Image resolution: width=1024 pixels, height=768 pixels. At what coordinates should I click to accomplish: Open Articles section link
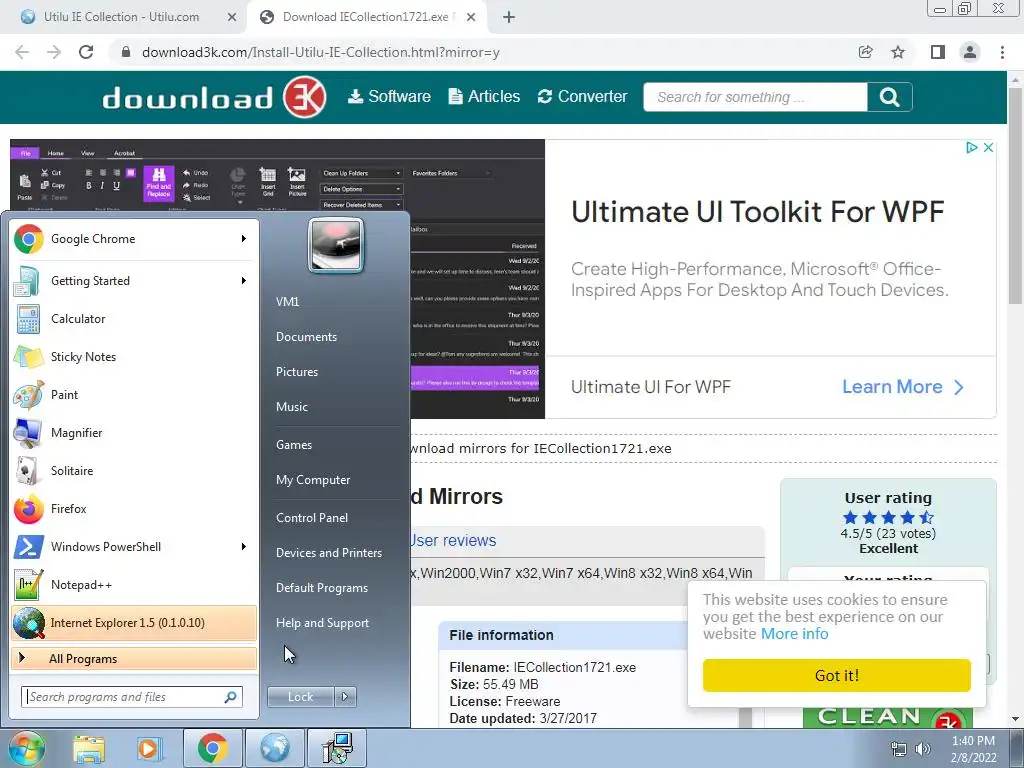pos(484,97)
